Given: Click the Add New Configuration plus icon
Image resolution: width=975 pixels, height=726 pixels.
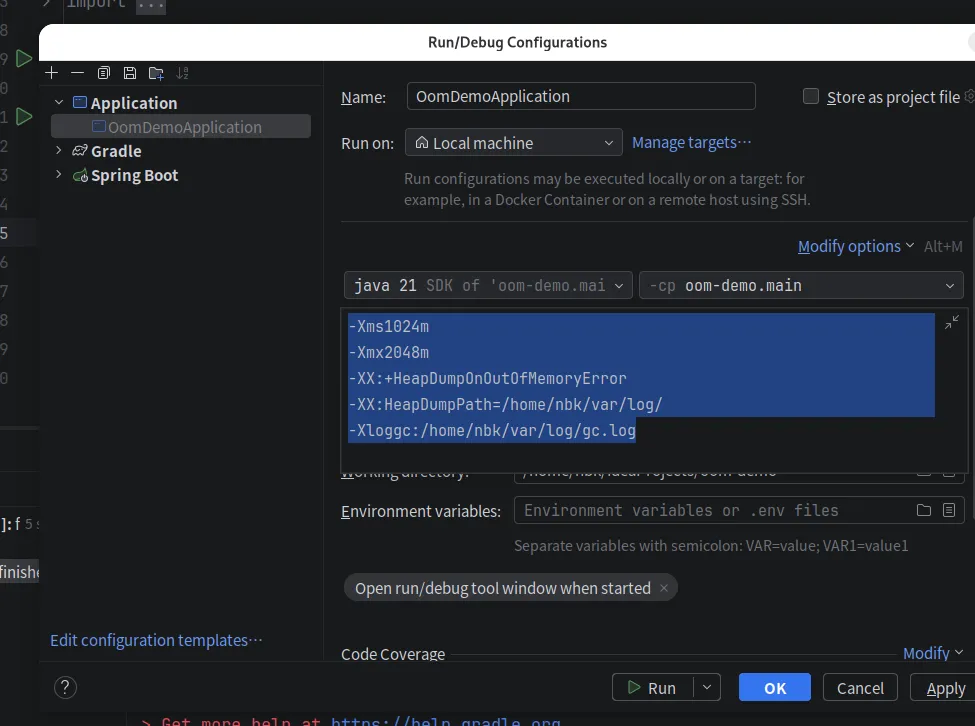Looking at the screenshot, I should click(52, 73).
